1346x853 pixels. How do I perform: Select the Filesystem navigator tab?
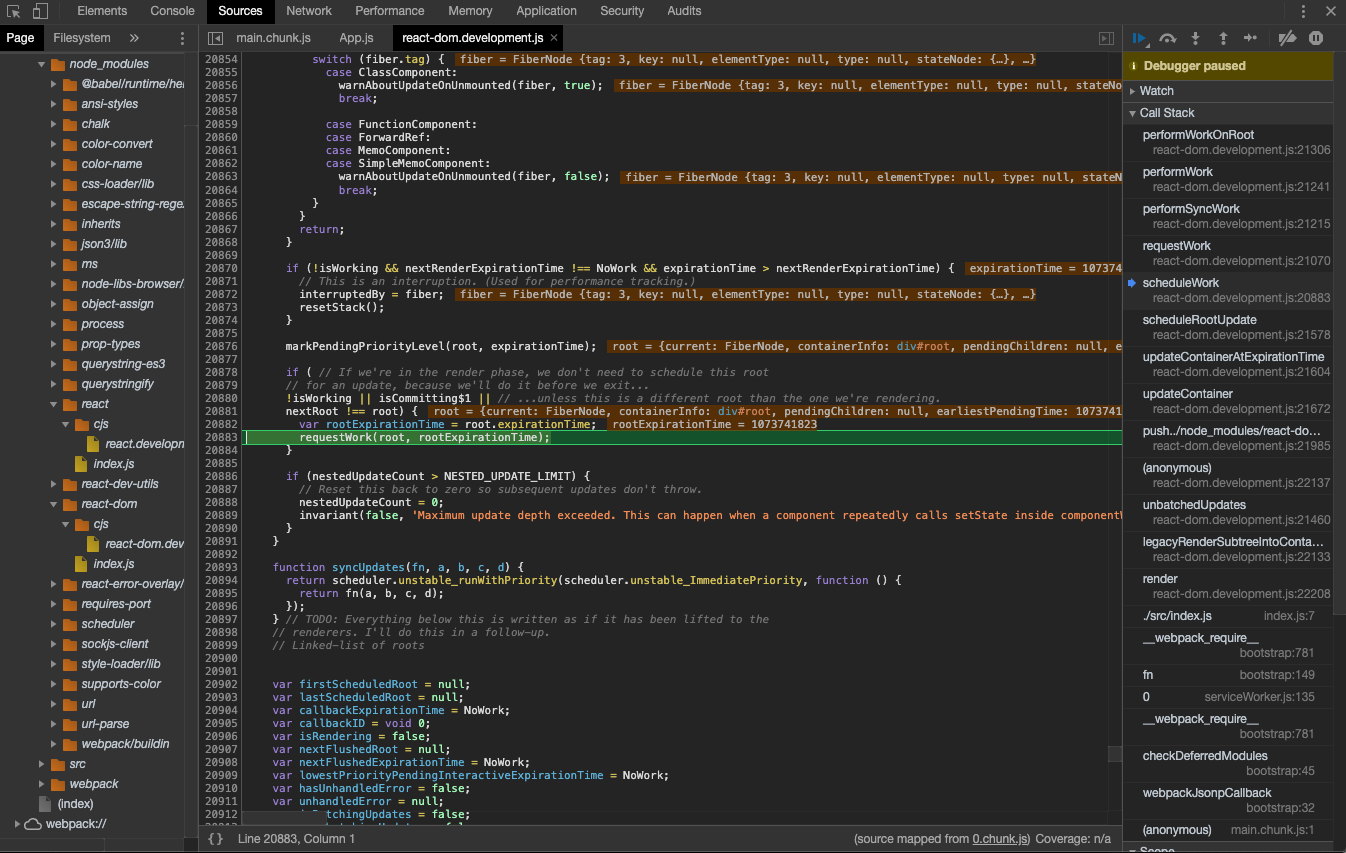coord(82,38)
